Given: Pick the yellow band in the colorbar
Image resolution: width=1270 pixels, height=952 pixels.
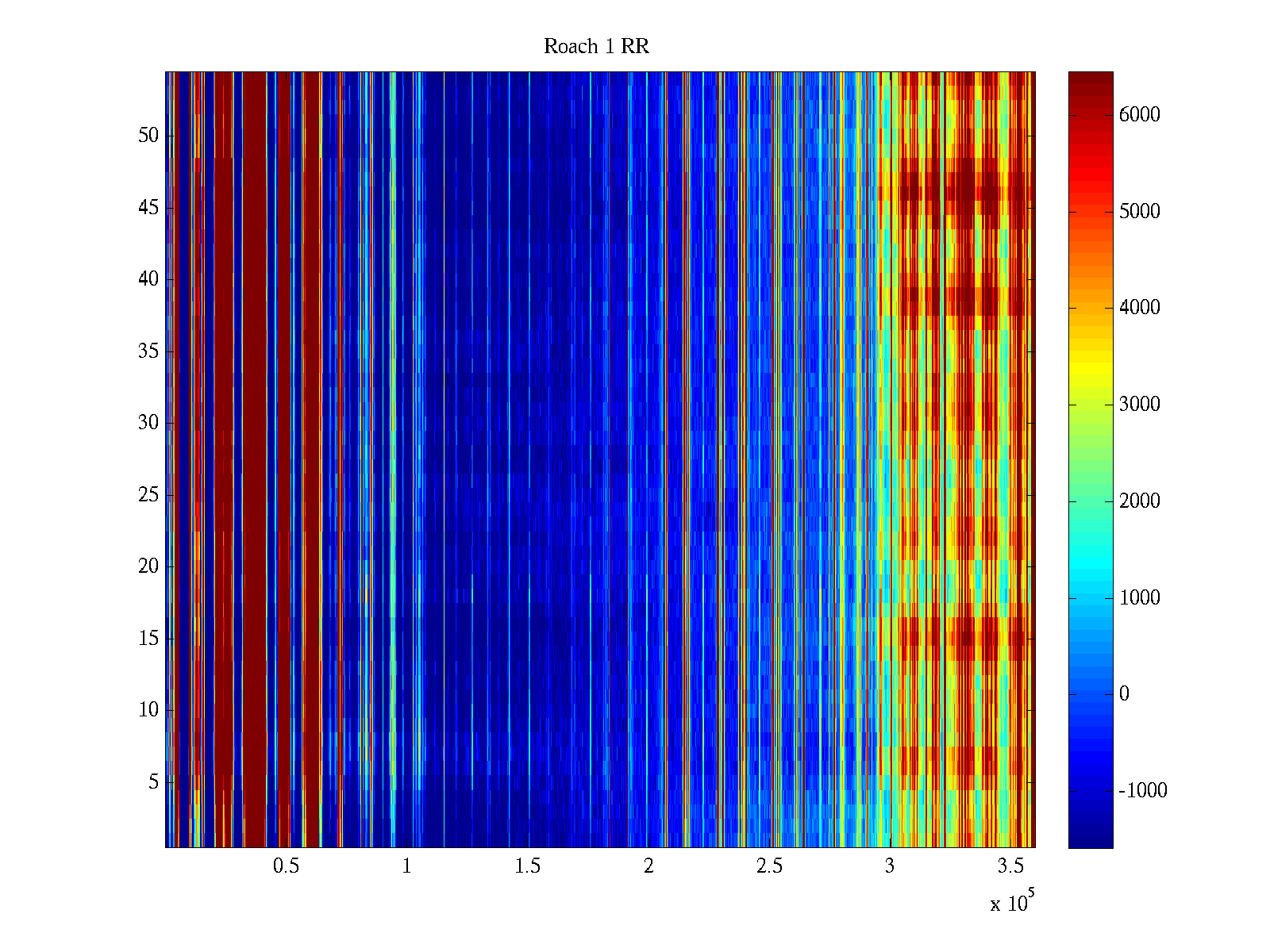Looking at the screenshot, I should (x=1090, y=373).
